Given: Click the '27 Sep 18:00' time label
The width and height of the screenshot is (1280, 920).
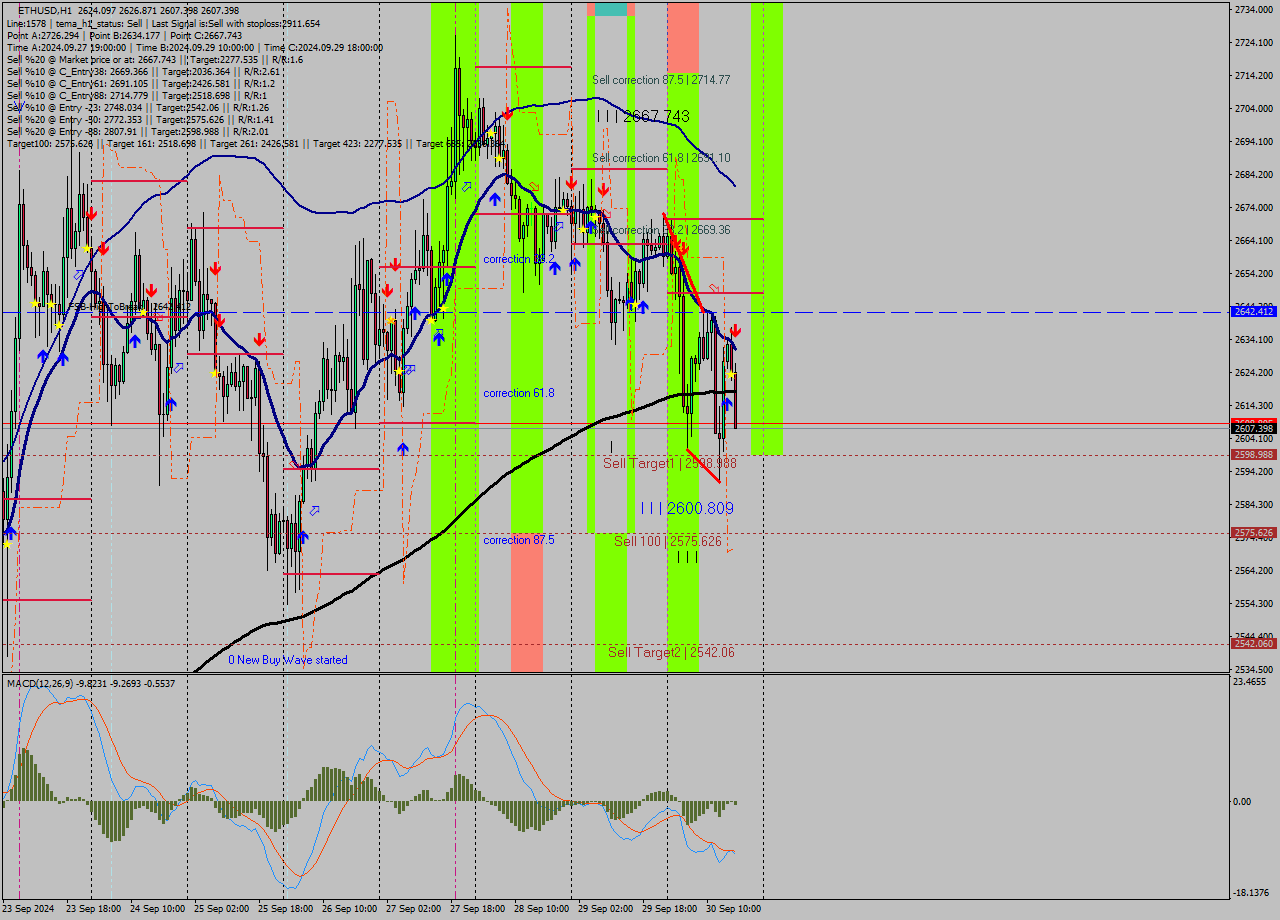Looking at the screenshot, I should coord(477,909).
